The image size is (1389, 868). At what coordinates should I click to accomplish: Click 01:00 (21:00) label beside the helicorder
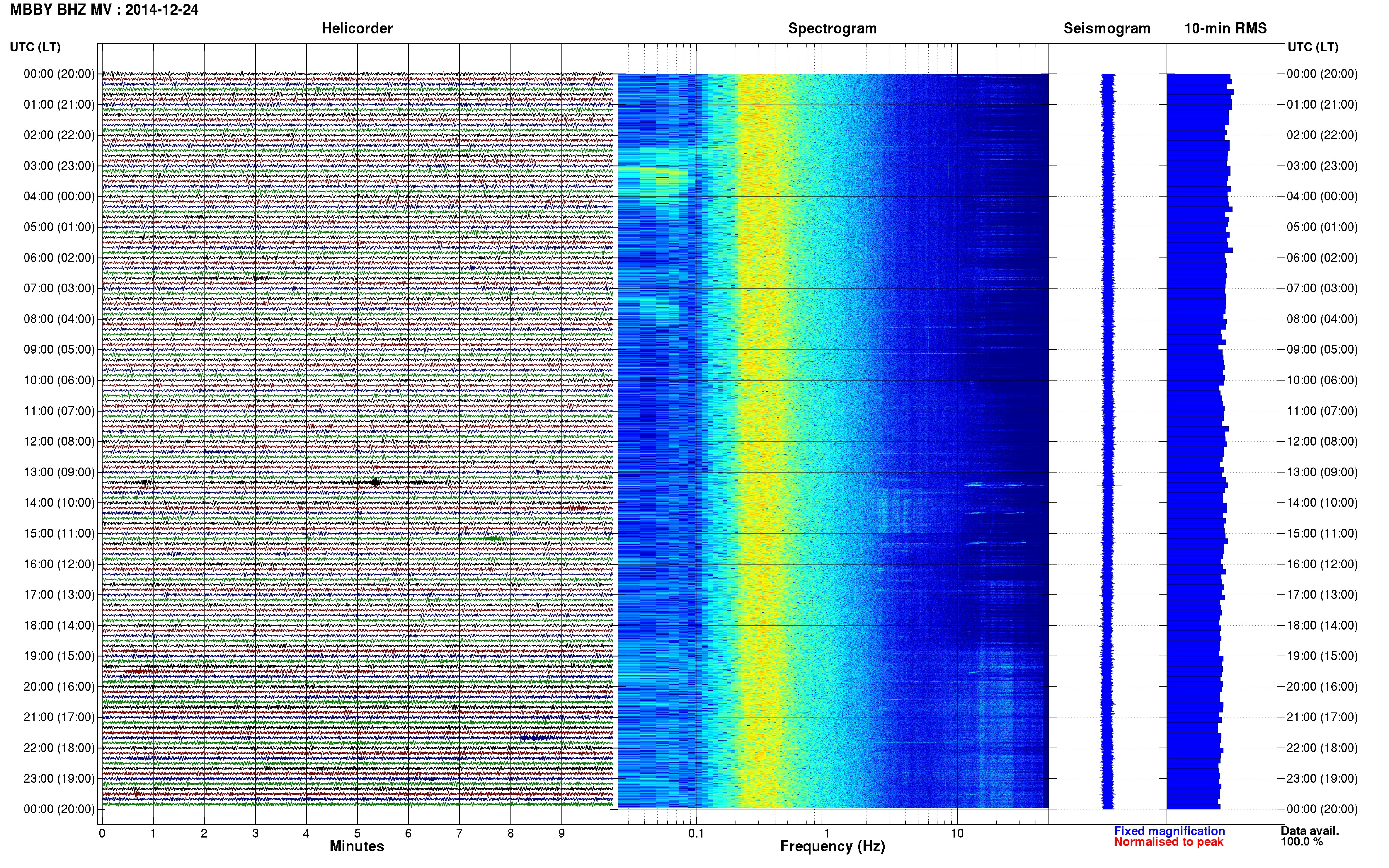[x=59, y=105]
